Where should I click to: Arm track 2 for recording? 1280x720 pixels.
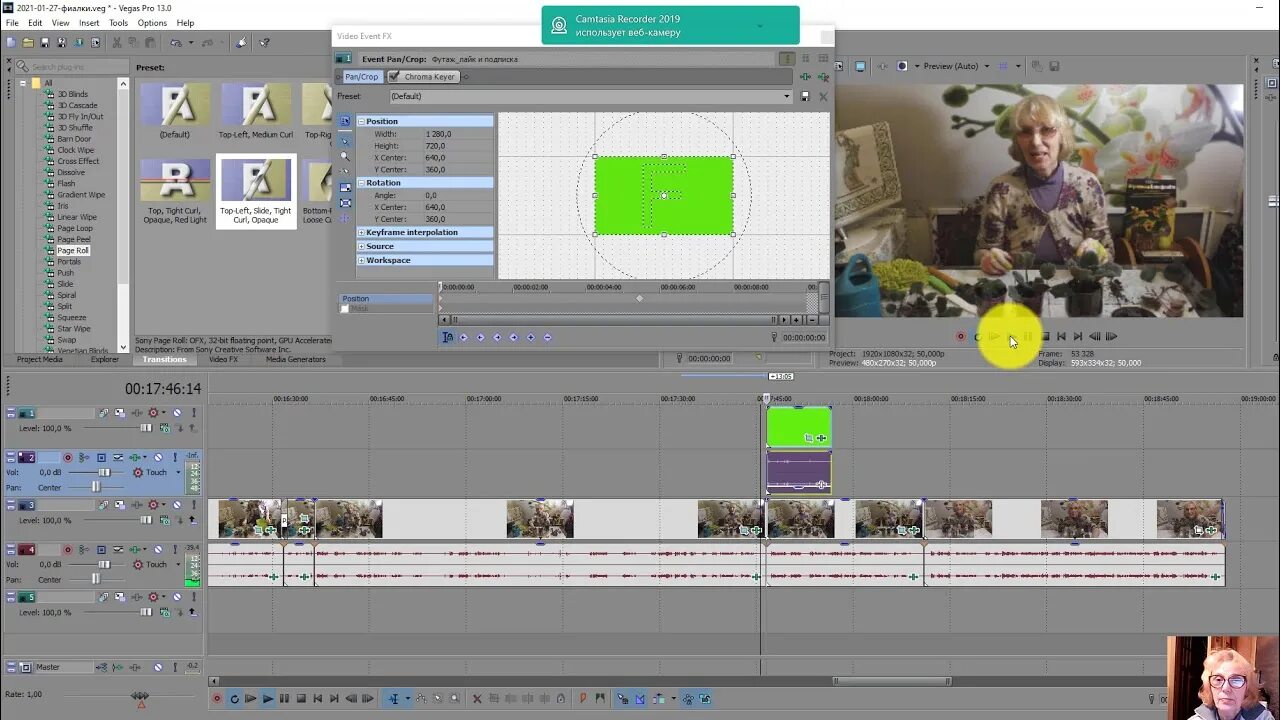pos(67,457)
